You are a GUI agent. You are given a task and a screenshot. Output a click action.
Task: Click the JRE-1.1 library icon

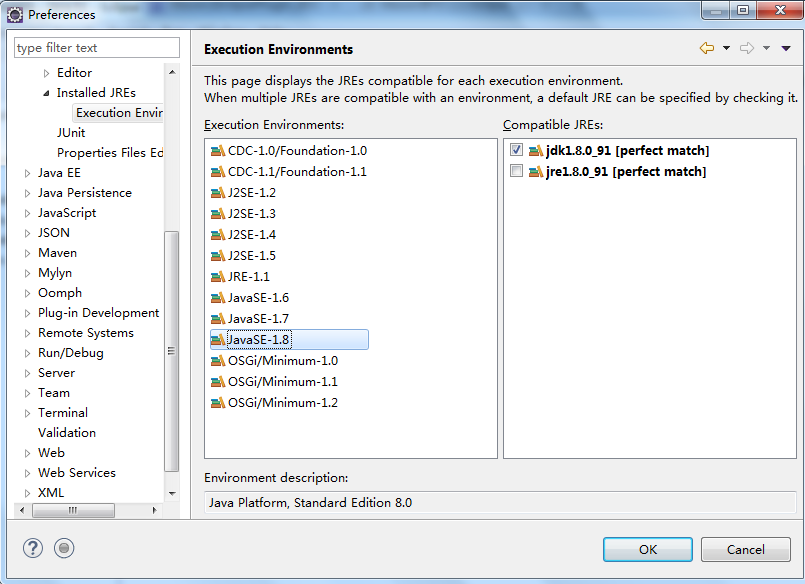[218, 277]
